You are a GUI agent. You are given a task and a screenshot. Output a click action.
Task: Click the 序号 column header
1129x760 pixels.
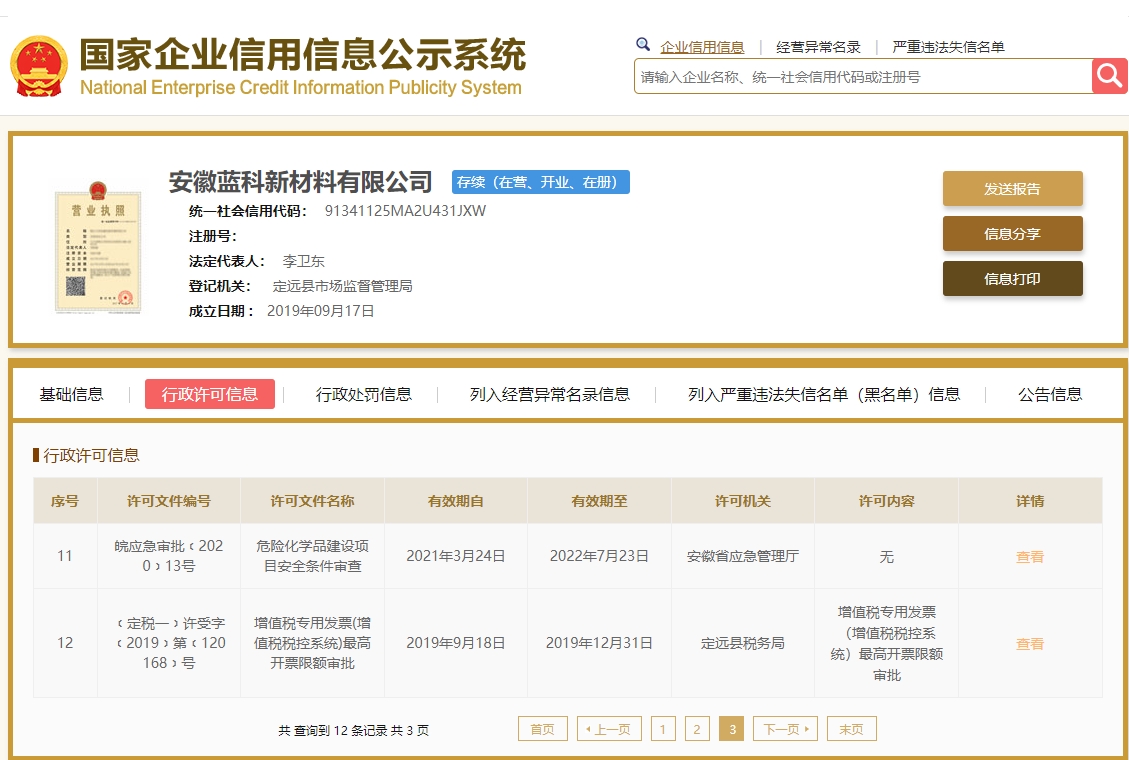(x=65, y=501)
